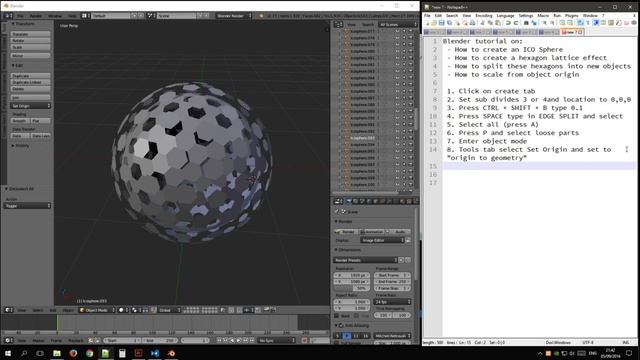Open the Set Origin dropdown
This screenshot has height=360, width=640.
[31, 106]
